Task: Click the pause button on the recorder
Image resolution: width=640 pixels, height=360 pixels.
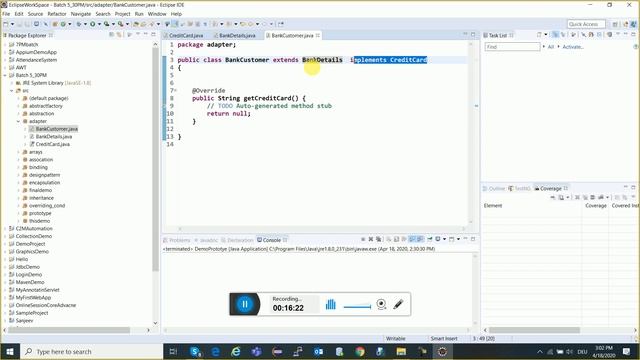Action: [245, 304]
